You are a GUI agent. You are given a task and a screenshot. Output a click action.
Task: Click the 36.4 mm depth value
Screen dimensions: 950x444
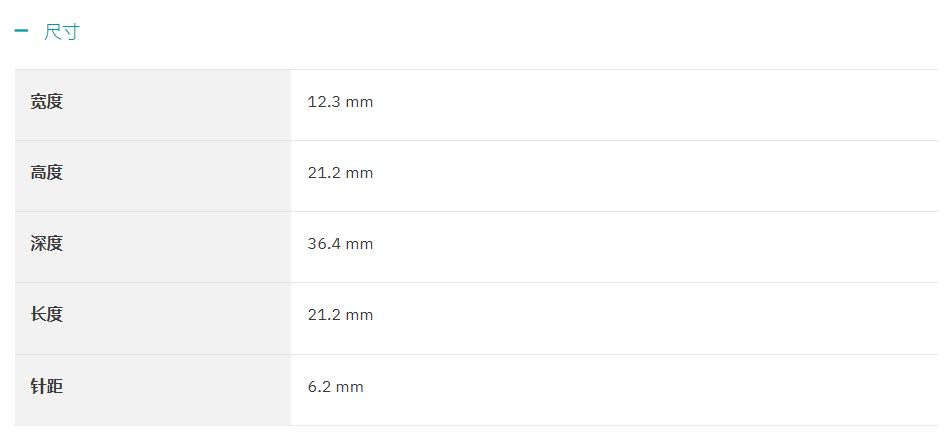(x=340, y=244)
